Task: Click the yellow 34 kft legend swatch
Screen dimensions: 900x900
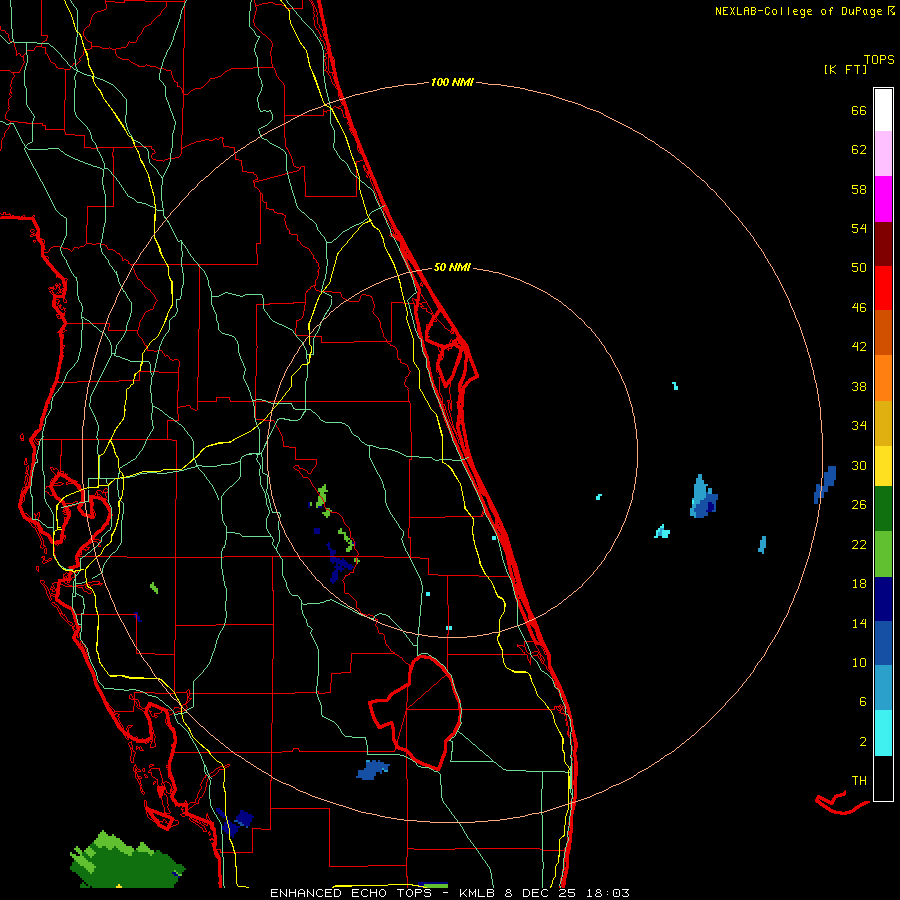Action: (x=883, y=465)
